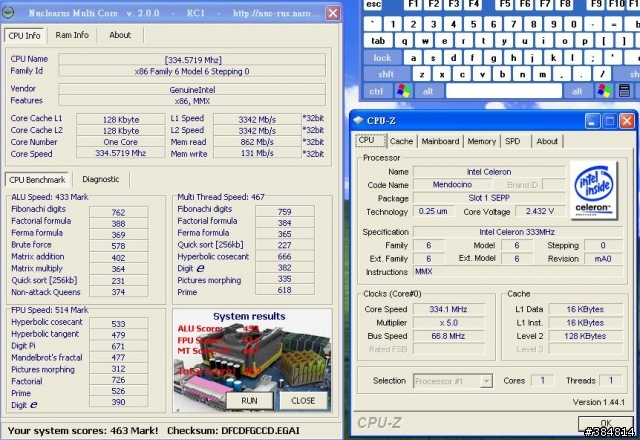Screen dimensions: 640x440
Task: Click the CLOSE button in System results
Action: (303, 400)
